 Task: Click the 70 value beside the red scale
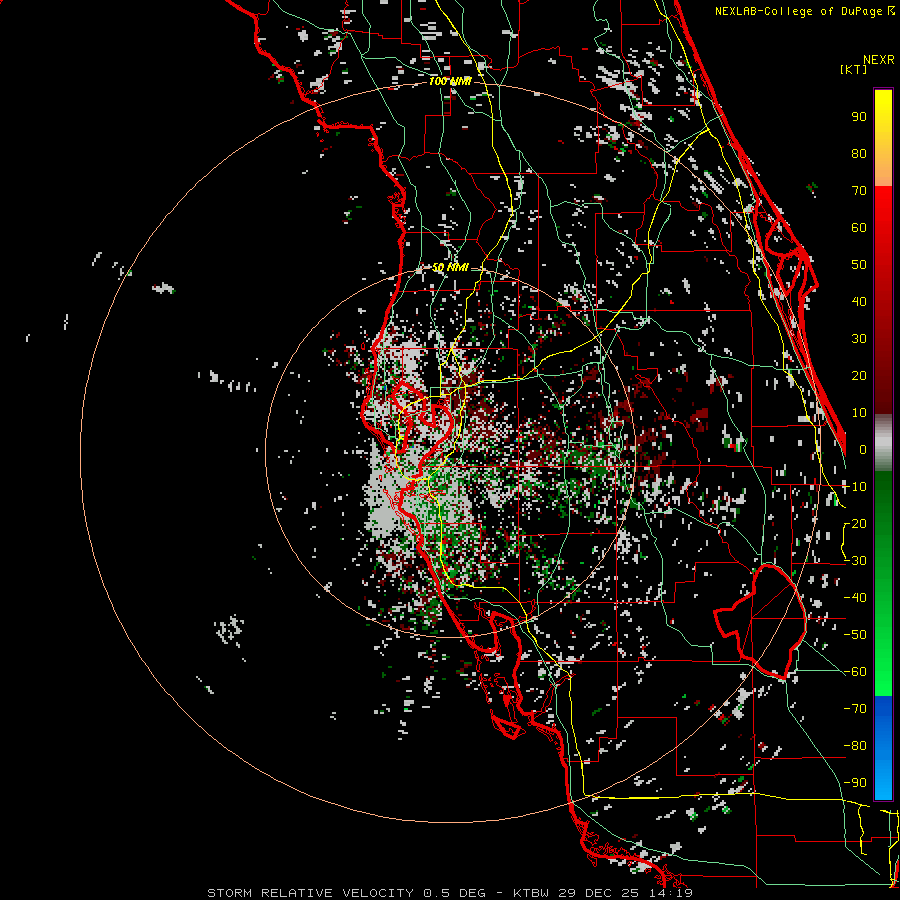click(859, 191)
